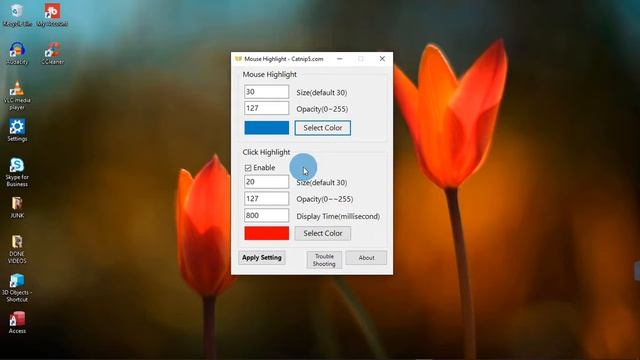
Task: Close the Mouse Highlight window
Action: click(382, 59)
